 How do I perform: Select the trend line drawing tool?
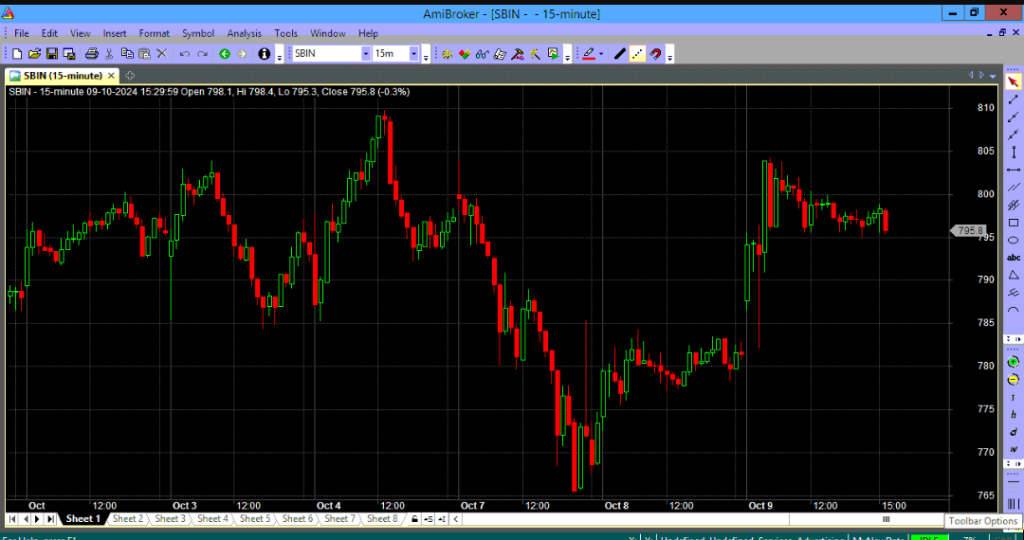tap(1013, 100)
